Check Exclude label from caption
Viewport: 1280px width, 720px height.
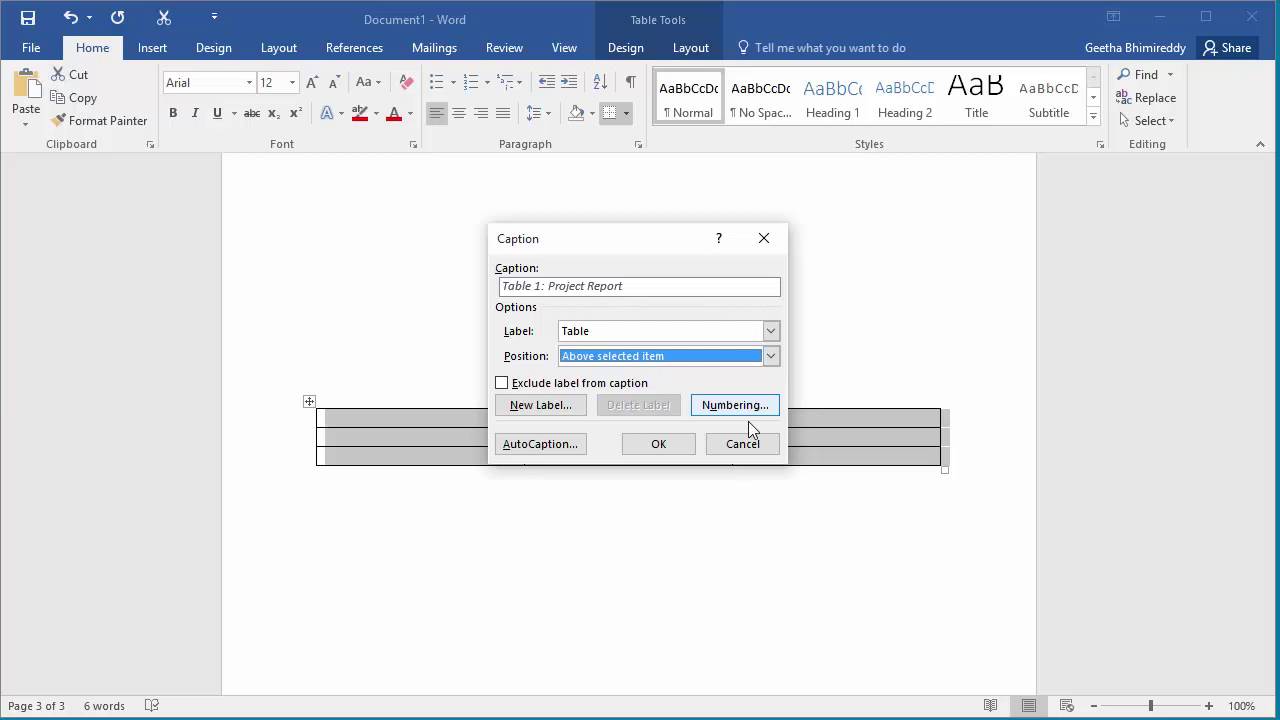[x=502, y=383]
